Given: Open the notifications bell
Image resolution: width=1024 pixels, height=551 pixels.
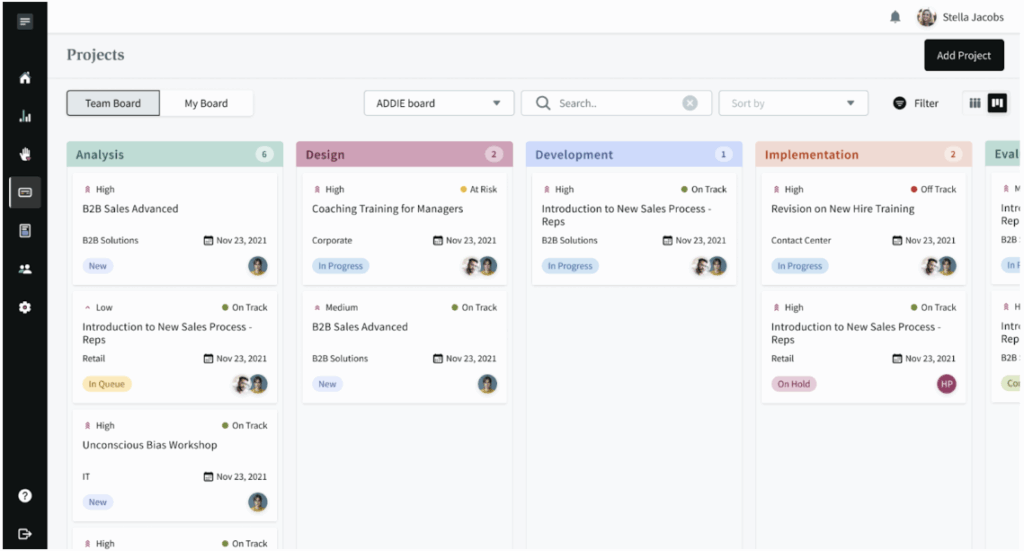Looking at the screenshot, I should point(895,17).
